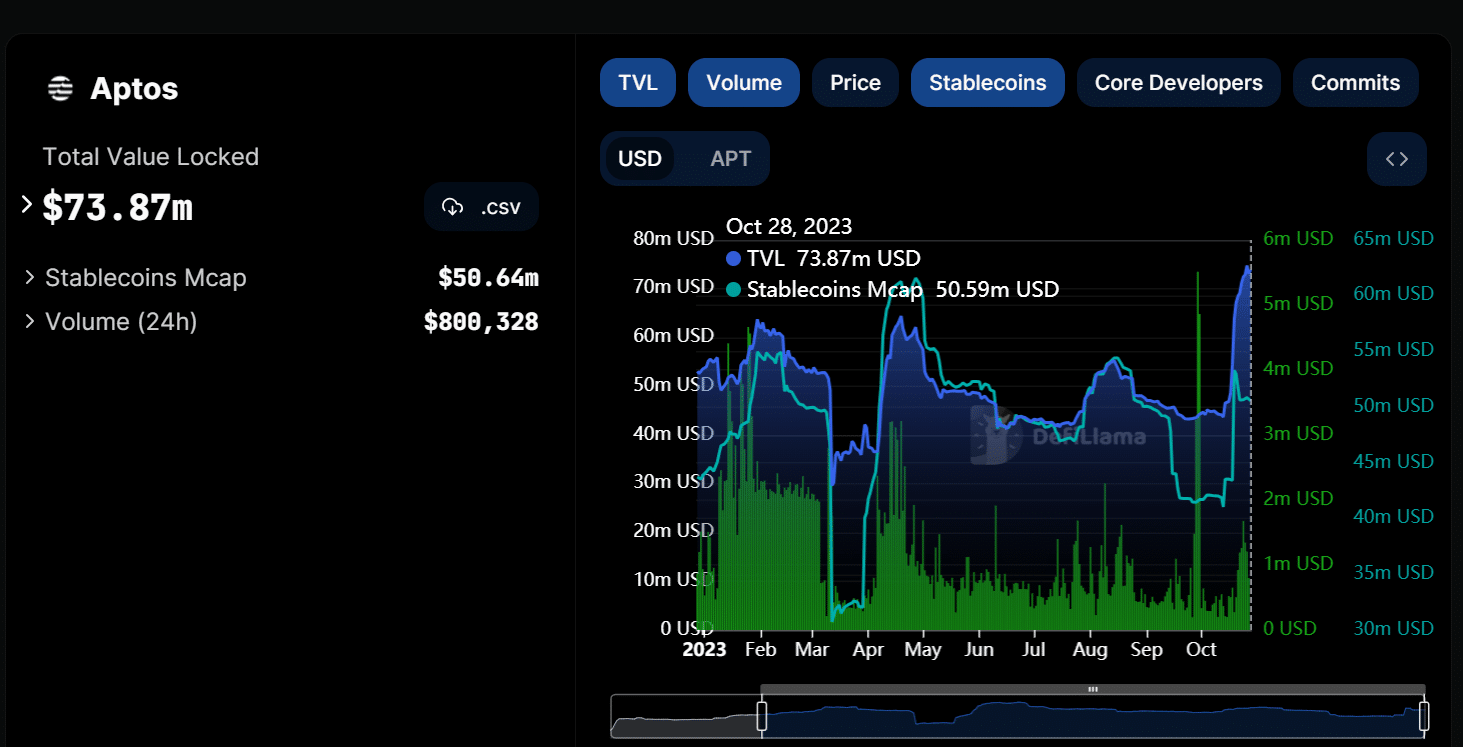Switch denomination to APT
The image size is (1463, 747).
tap(731, 159)
